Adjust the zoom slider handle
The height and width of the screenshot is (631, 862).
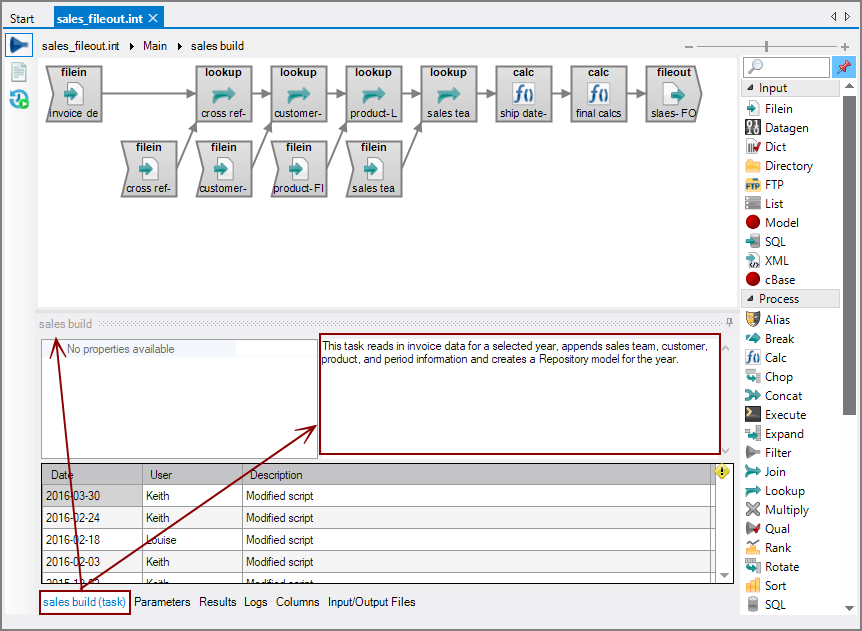(x=766, y=45)
